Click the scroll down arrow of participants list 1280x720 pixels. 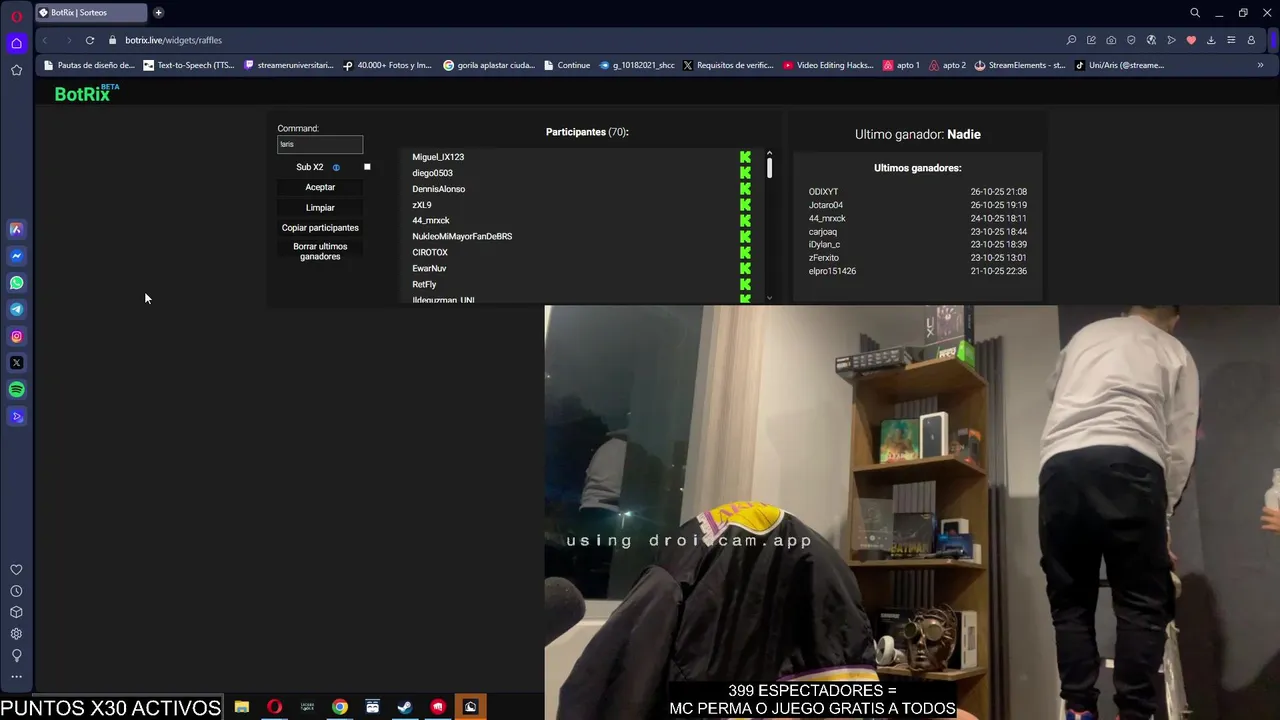click(x=770, y=298)
